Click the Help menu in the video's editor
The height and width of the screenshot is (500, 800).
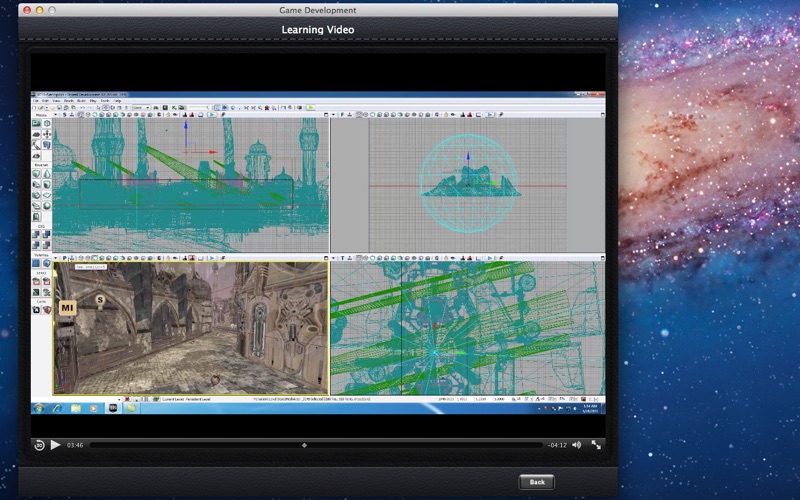coord(117,101)
